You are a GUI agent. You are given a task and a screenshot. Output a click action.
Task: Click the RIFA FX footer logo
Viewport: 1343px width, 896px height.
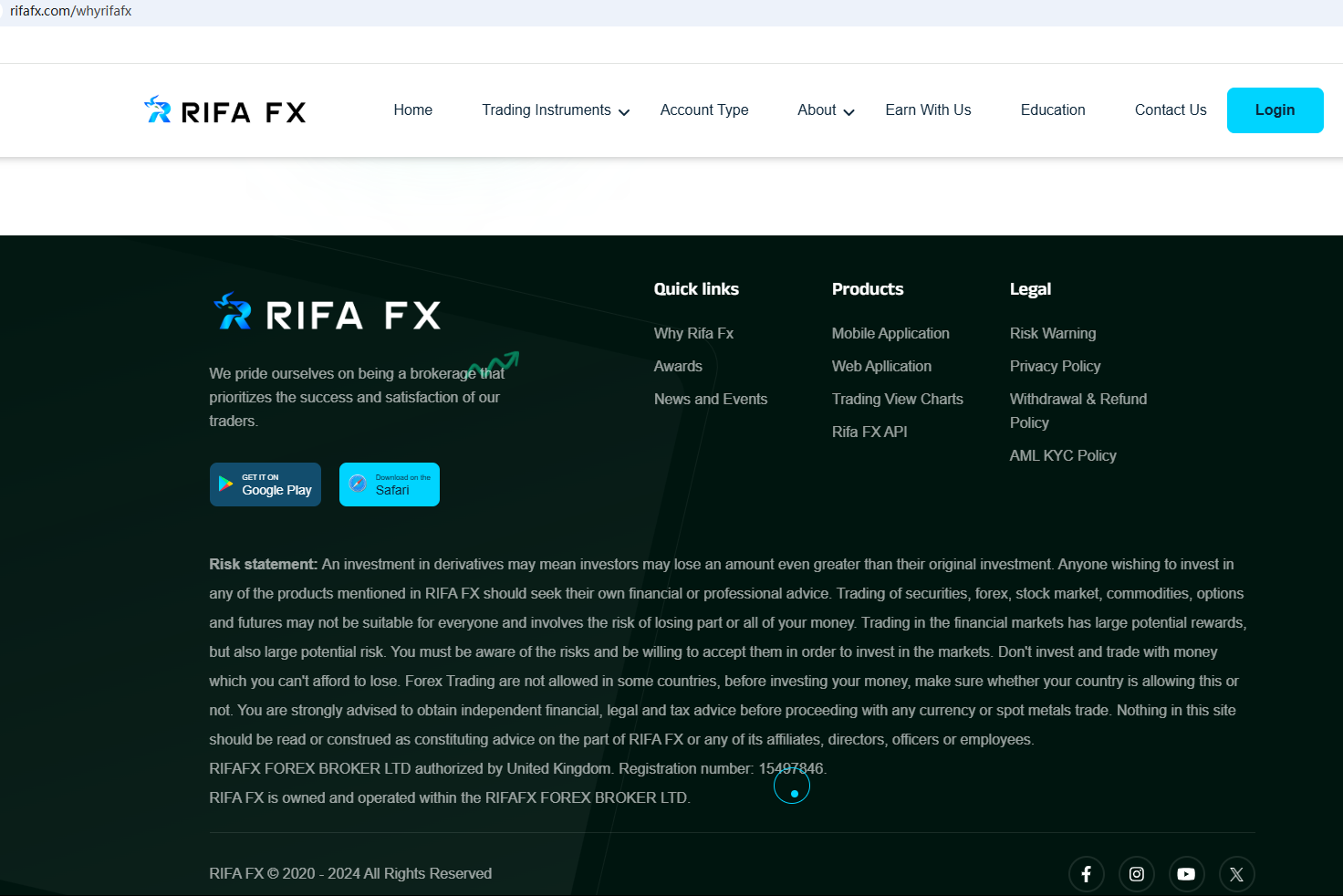[x=327, y=312]
